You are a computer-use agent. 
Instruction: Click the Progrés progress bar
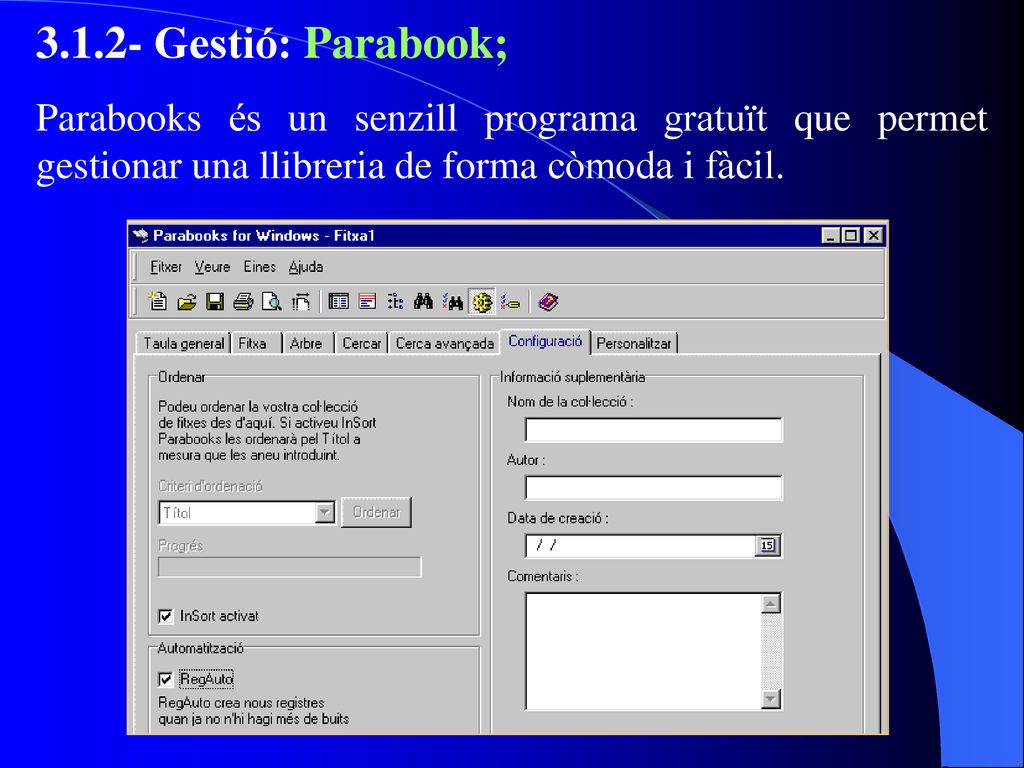[290, 567]
